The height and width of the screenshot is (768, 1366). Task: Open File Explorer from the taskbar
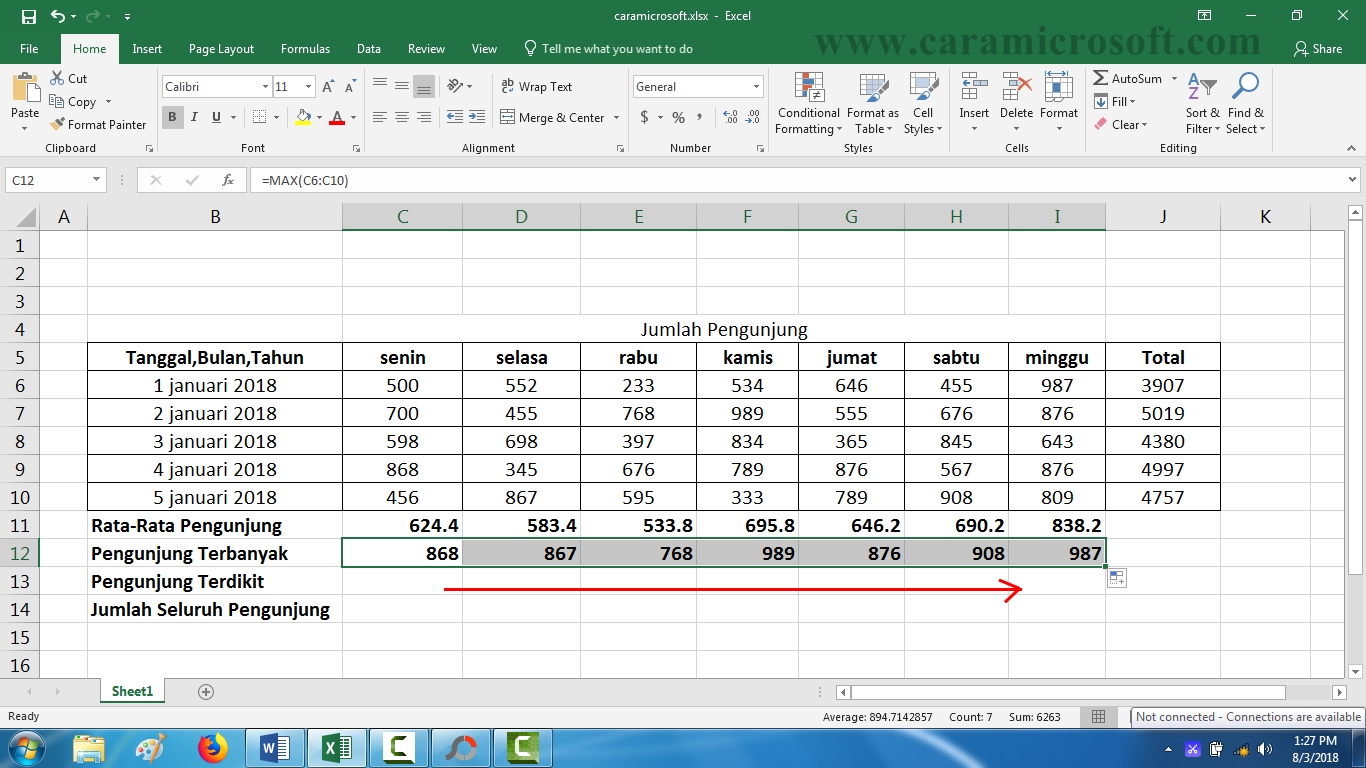click(x=88, y=748)
